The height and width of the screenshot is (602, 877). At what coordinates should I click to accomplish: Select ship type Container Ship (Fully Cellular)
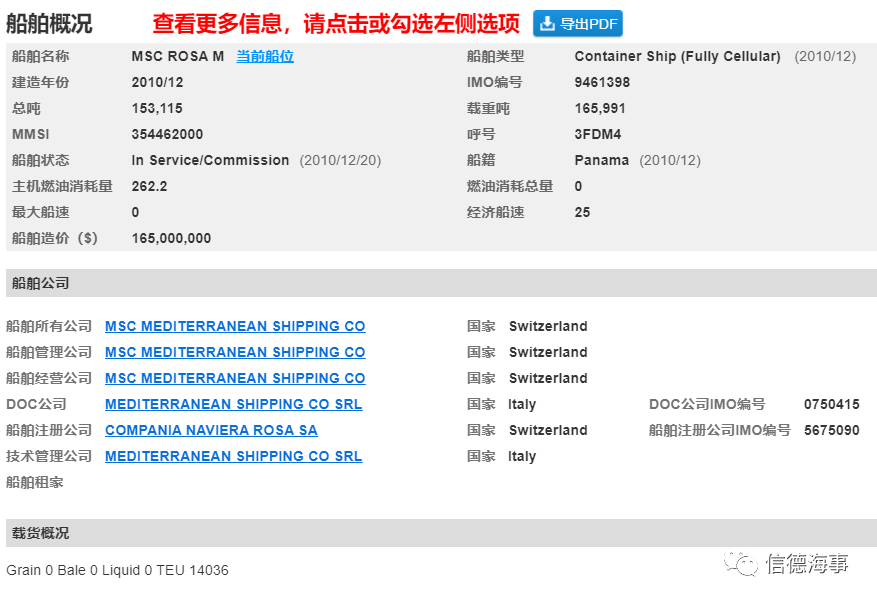pyautogui.click(x=677, y=56)
